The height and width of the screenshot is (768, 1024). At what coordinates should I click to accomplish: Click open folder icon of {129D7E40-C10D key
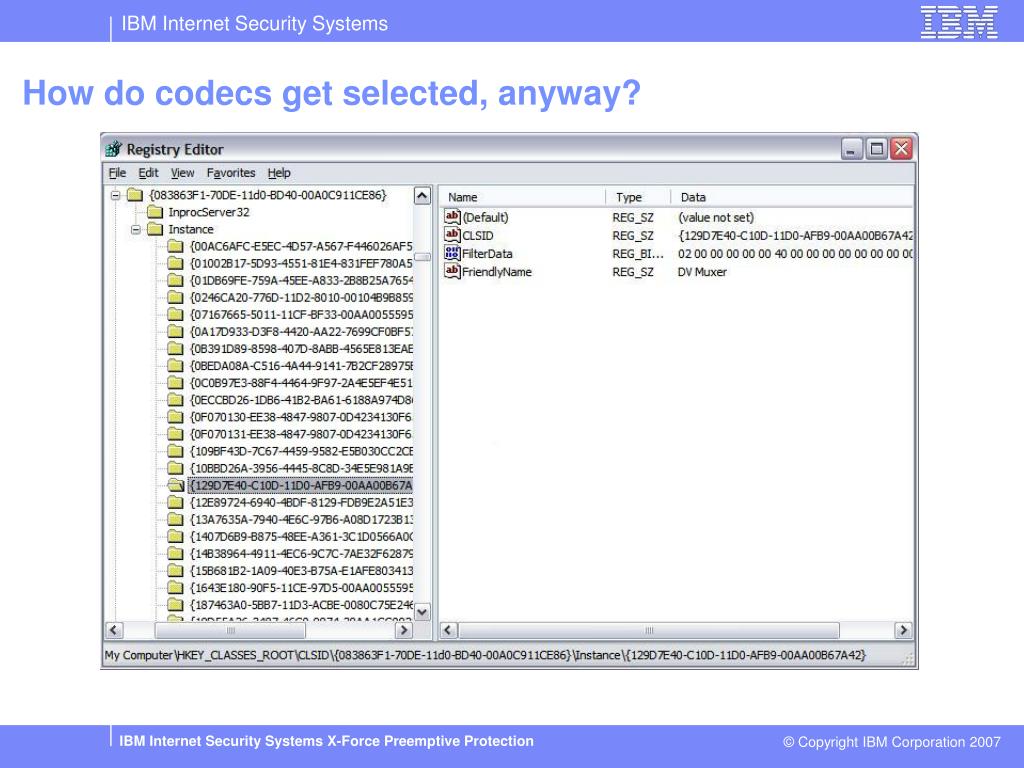point(176,485)
